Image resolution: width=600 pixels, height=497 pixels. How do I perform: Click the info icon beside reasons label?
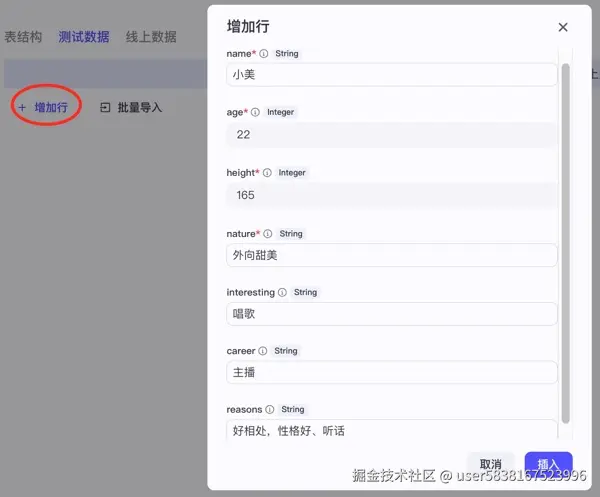270,409
